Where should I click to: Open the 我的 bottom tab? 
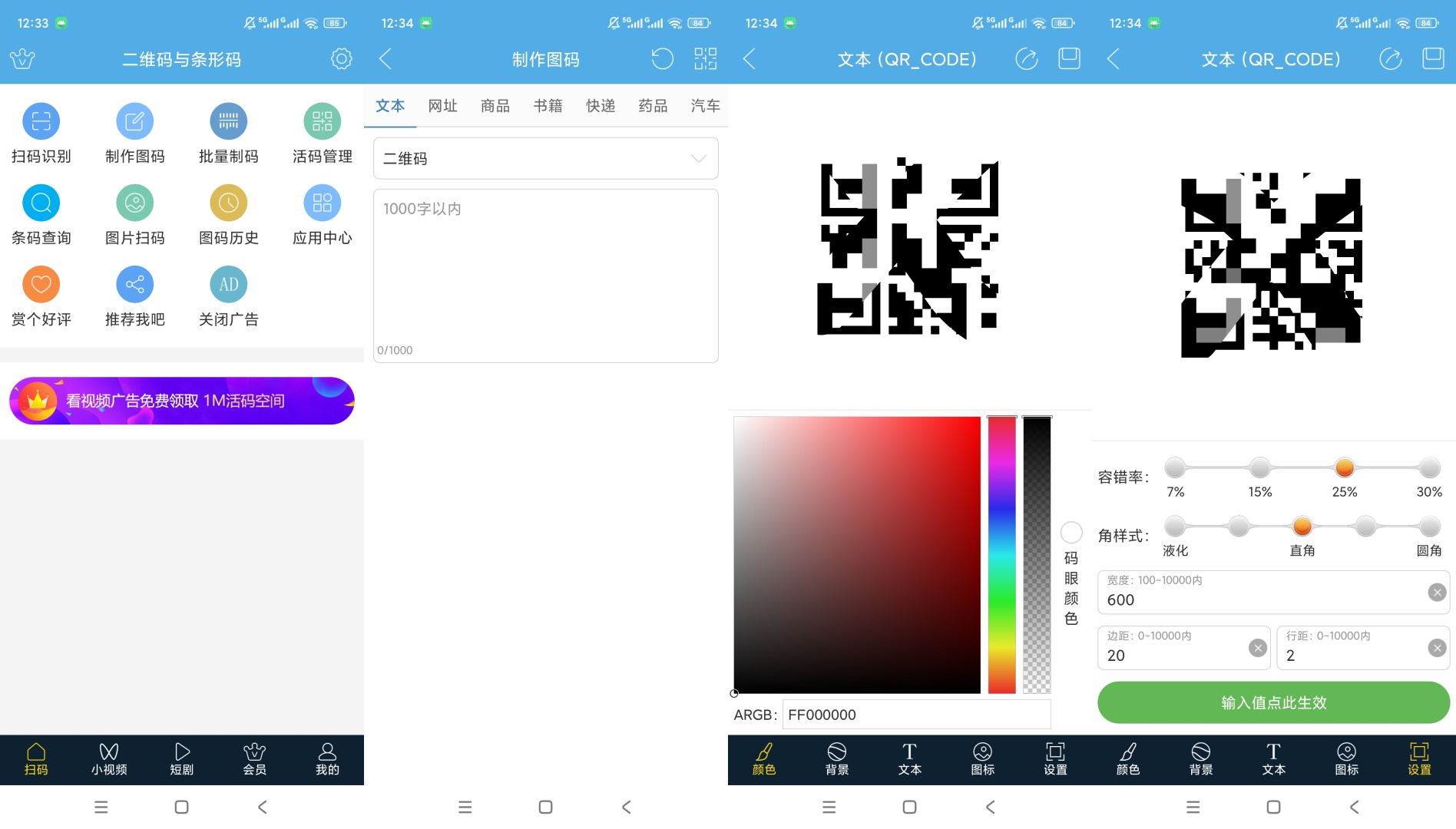[327, 759]
